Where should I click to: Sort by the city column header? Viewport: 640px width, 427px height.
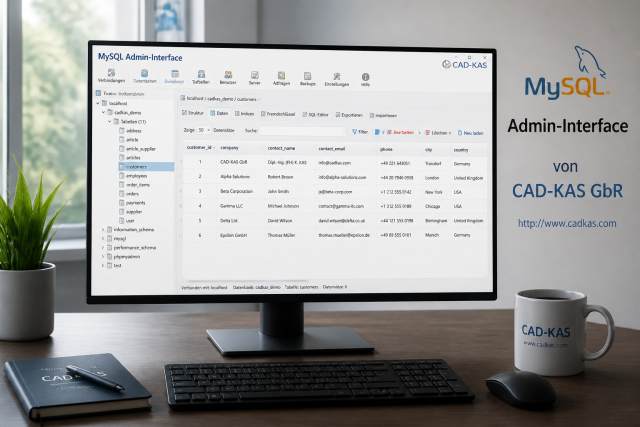(x=429, y=150)
